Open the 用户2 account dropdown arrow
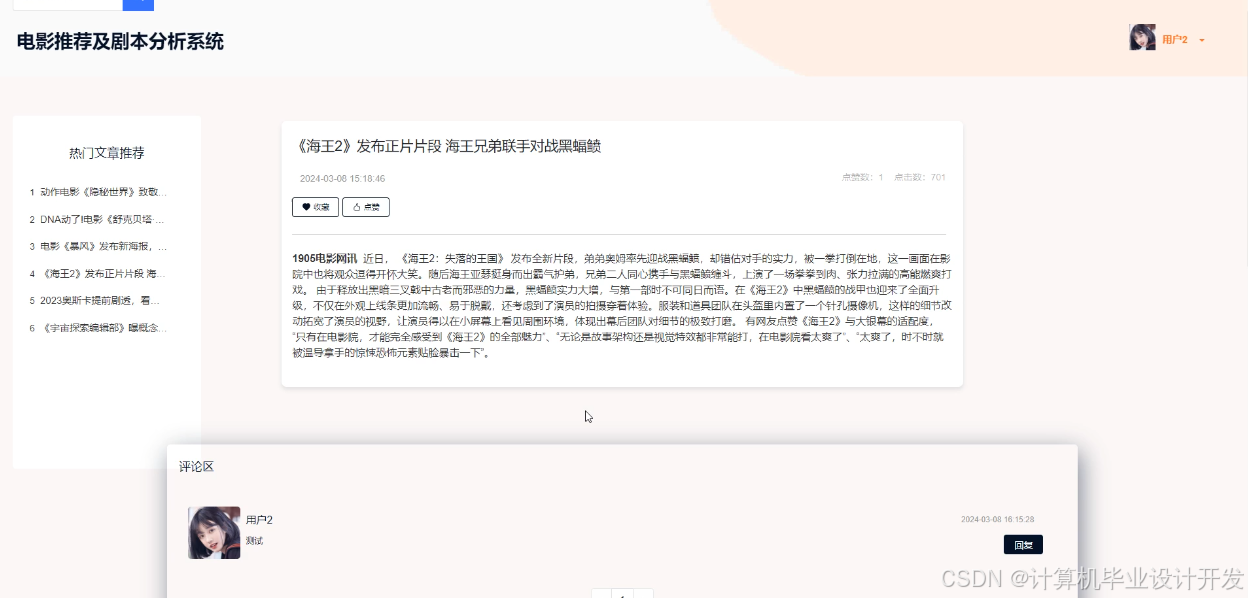Image resolution: width=1248 pixels, height=598 pixels. pos(1202,40)
